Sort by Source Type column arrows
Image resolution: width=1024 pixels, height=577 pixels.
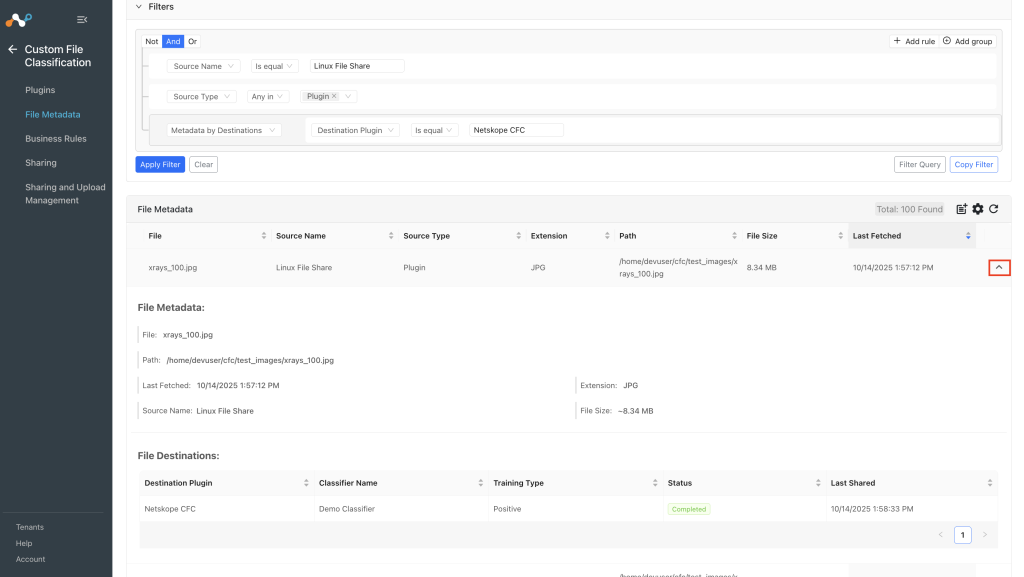[519, 236]
